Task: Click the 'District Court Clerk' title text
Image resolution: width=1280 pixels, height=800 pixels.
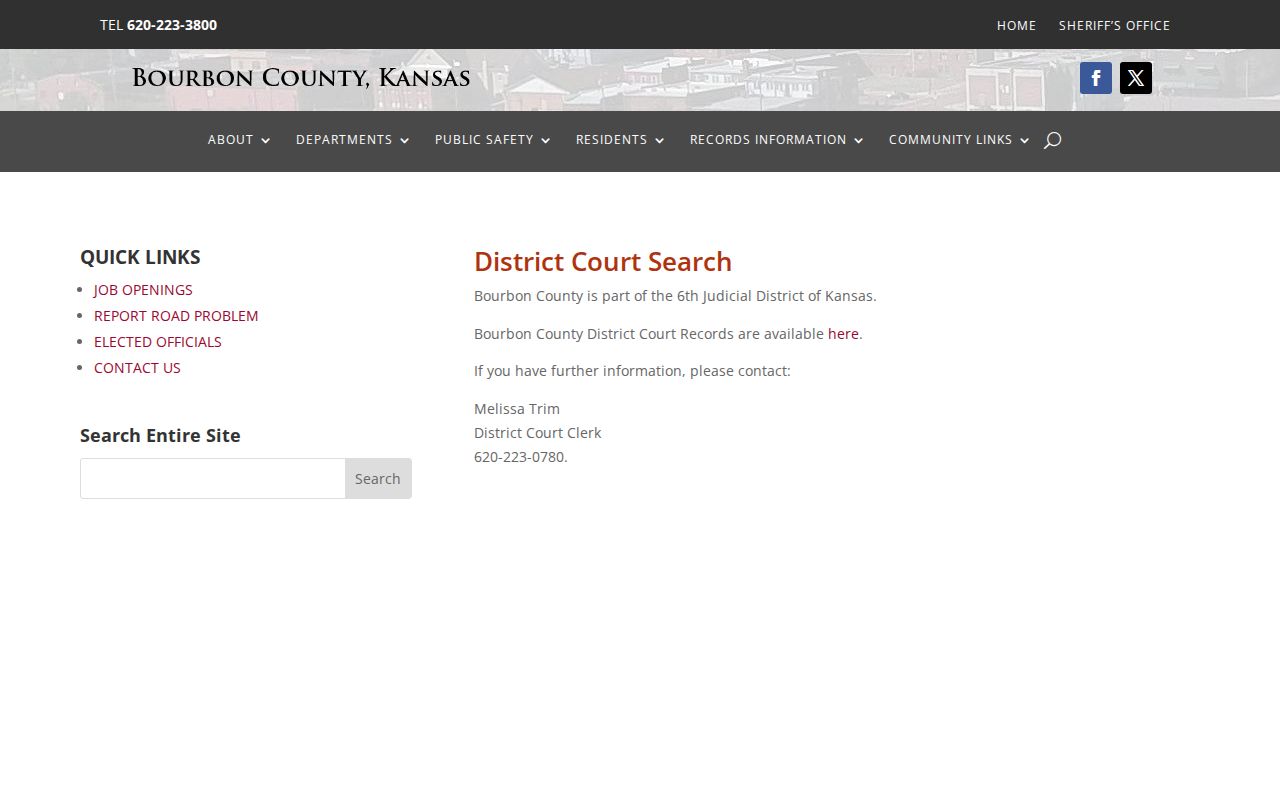Action: [538, 433]
